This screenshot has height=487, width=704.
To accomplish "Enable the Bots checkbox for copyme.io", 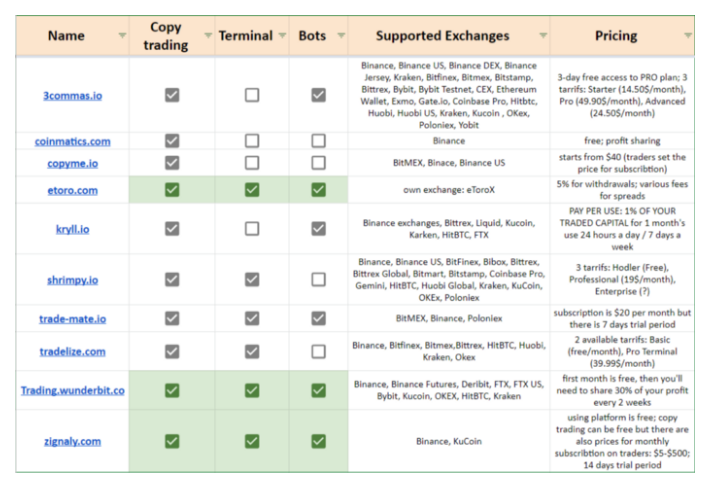I will pos(318,163).
